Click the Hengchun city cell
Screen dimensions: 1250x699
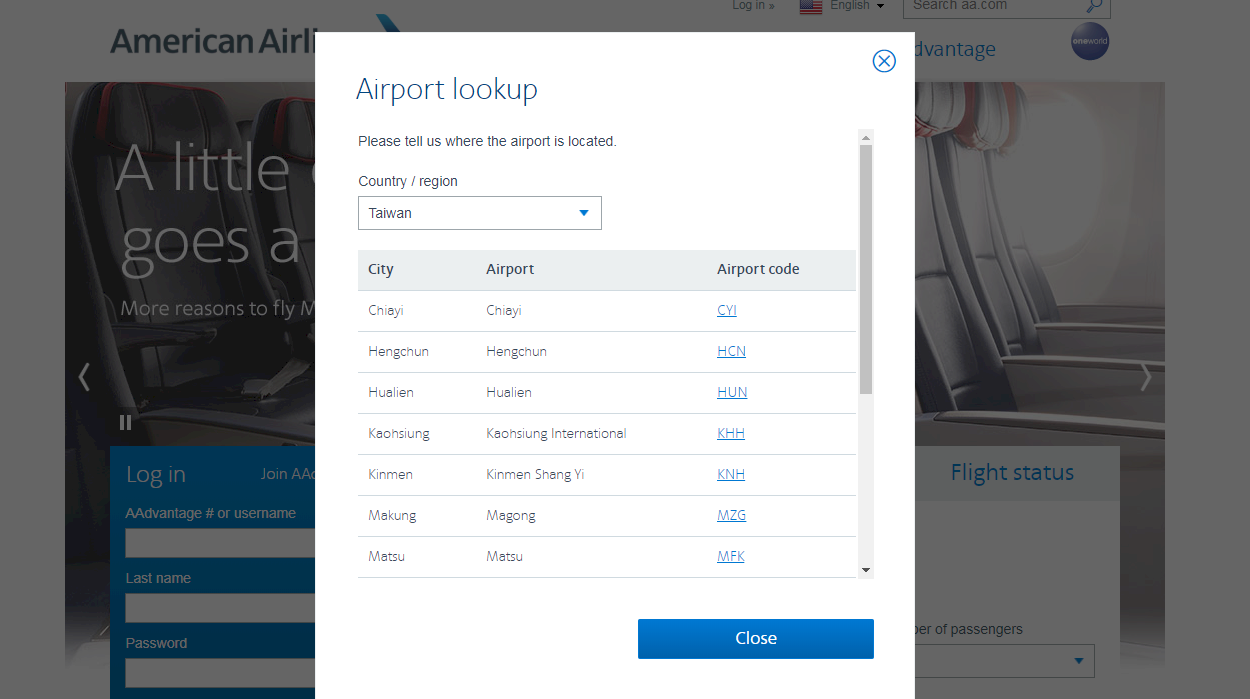point(398,351)
